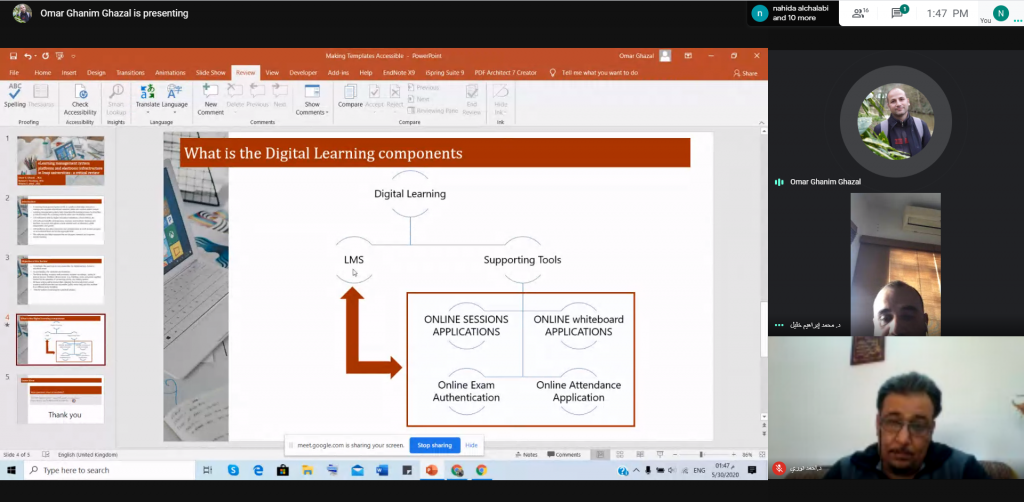Switch to the Slide Show tab
Image resolution: width=1024 pixels, height=502 pixels.
[x=210, y=73]
